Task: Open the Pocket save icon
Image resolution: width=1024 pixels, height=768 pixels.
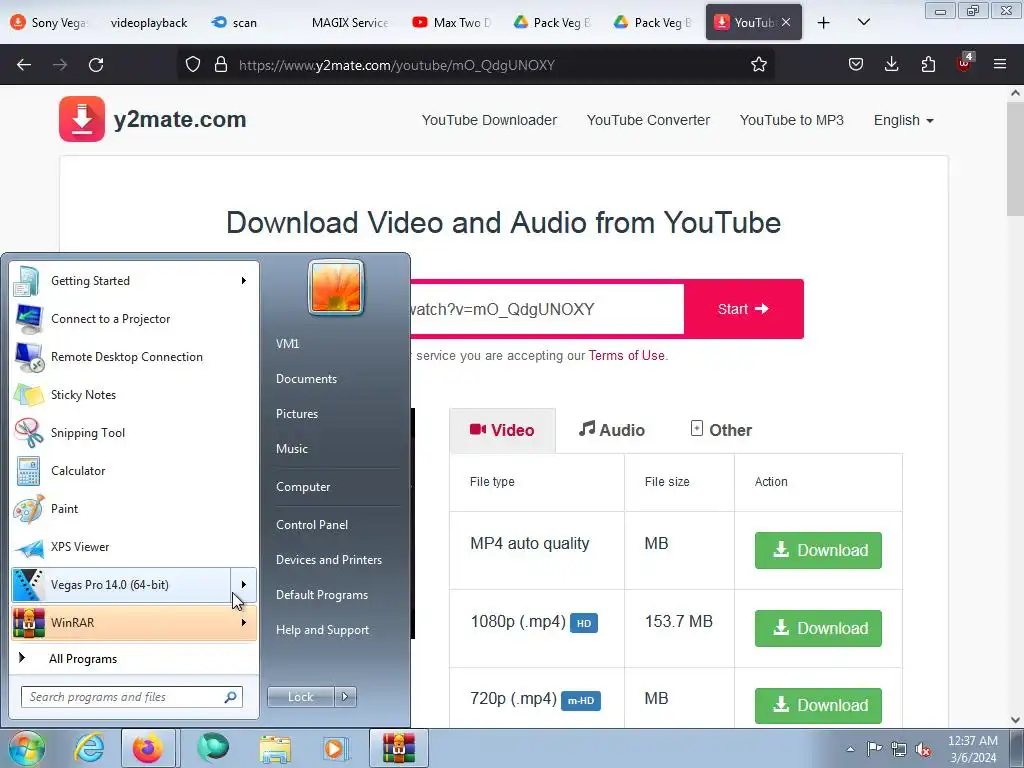Action: coord(856,65)
